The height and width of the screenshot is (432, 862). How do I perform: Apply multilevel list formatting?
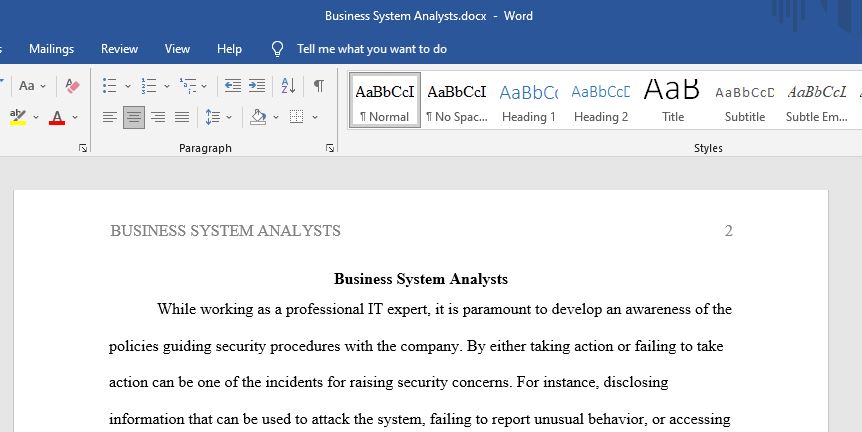pyautogui.click(x=188, y=86)
